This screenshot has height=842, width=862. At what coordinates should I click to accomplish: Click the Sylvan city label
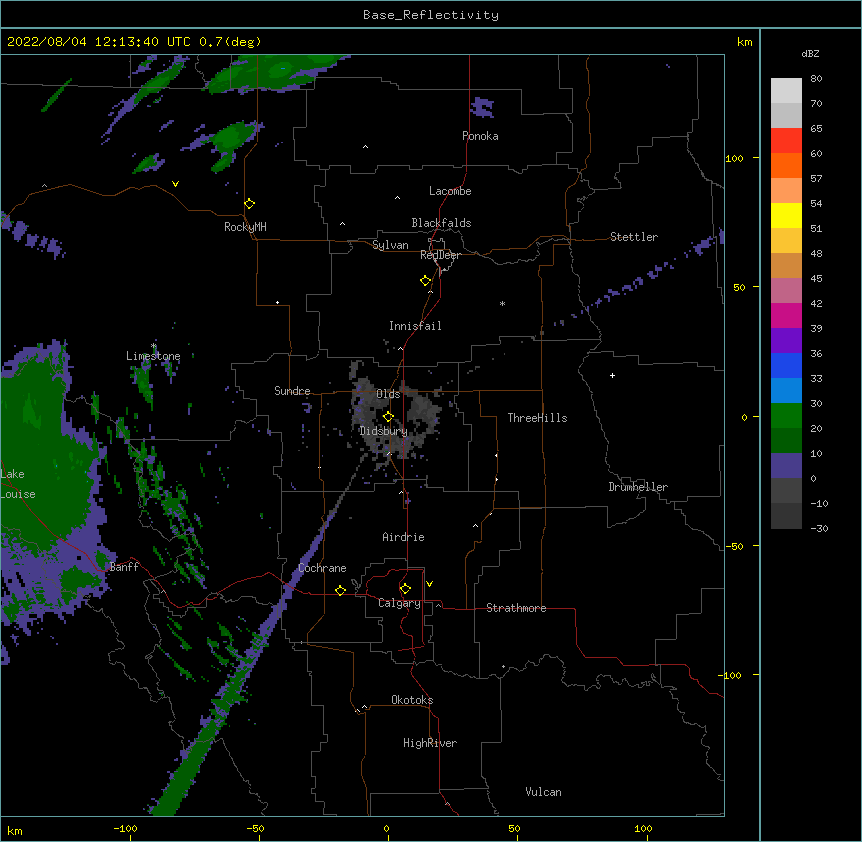(390, 245)
